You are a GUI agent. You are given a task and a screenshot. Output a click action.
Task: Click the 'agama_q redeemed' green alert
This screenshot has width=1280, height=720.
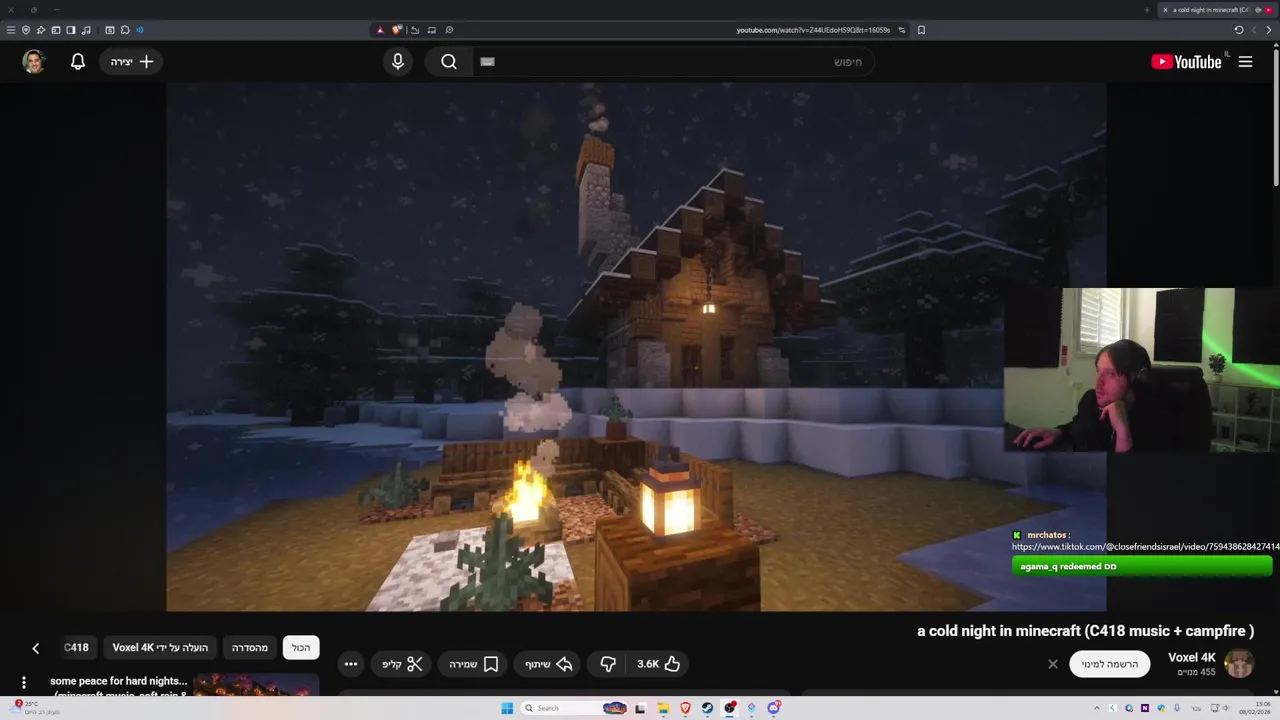click(1141, 566)
